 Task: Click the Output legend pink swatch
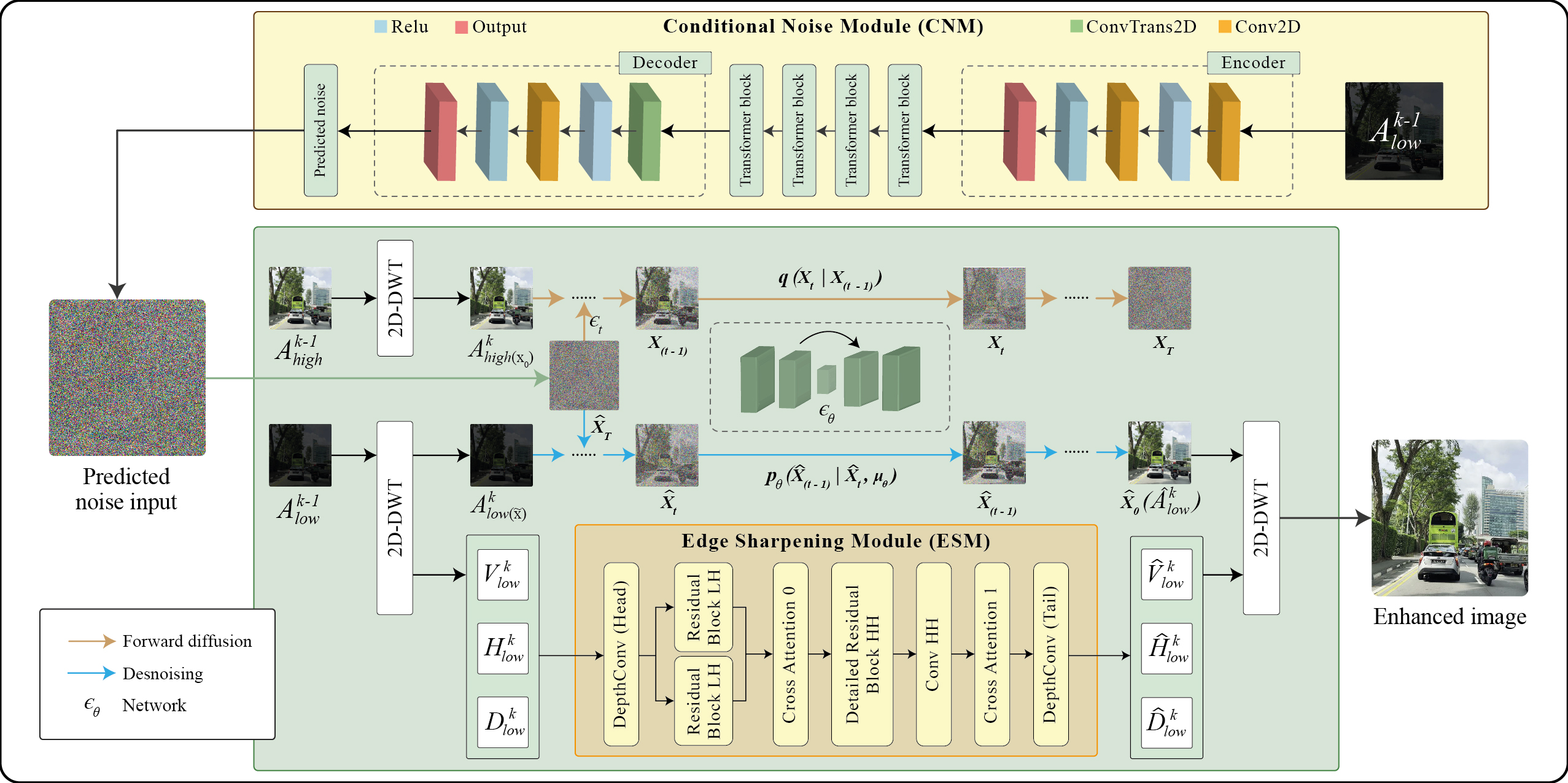(x=461, y=27)
